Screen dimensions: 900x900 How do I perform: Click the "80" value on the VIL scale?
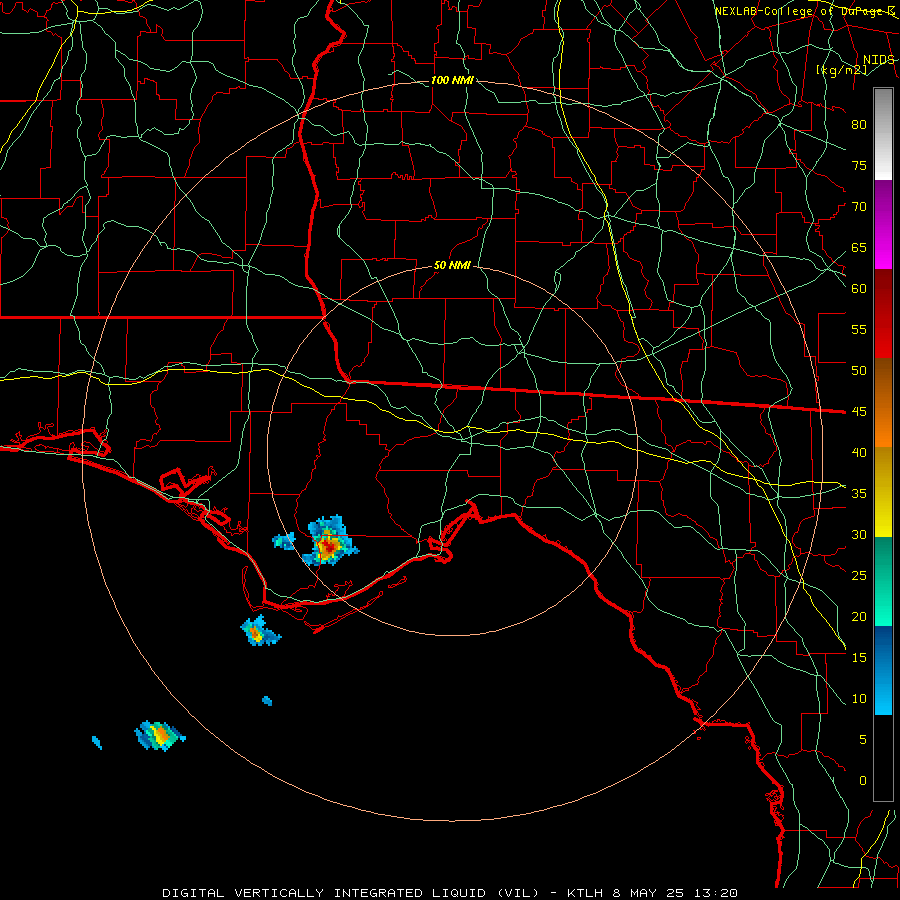859,125
